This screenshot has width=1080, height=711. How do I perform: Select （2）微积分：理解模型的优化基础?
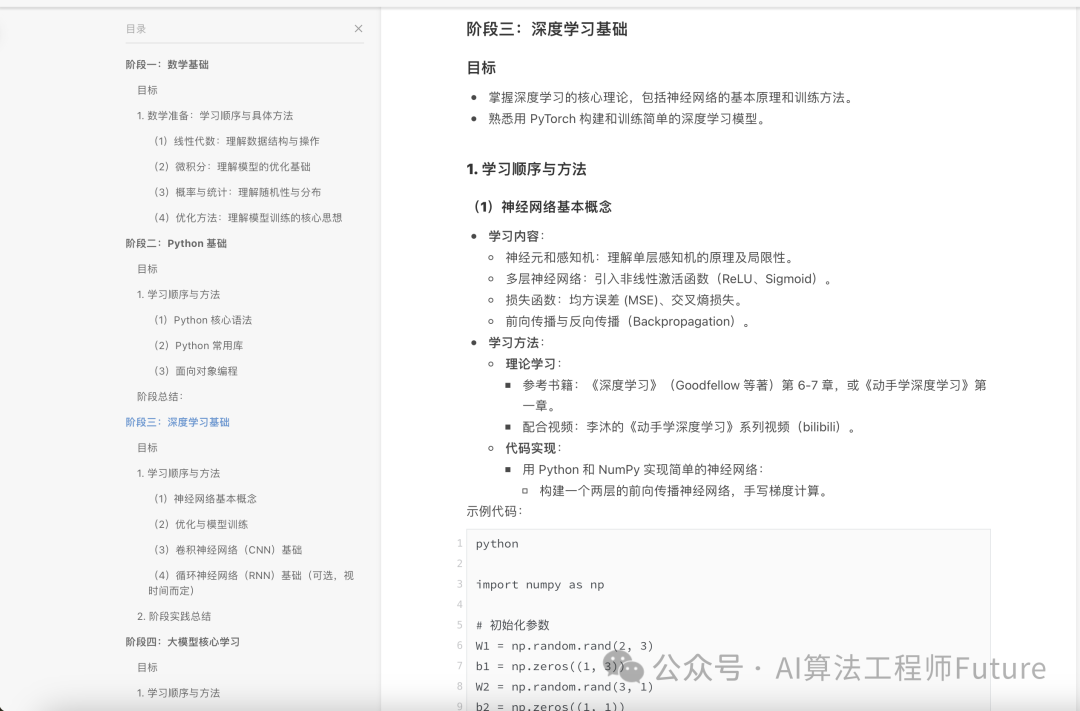[229, 167]
